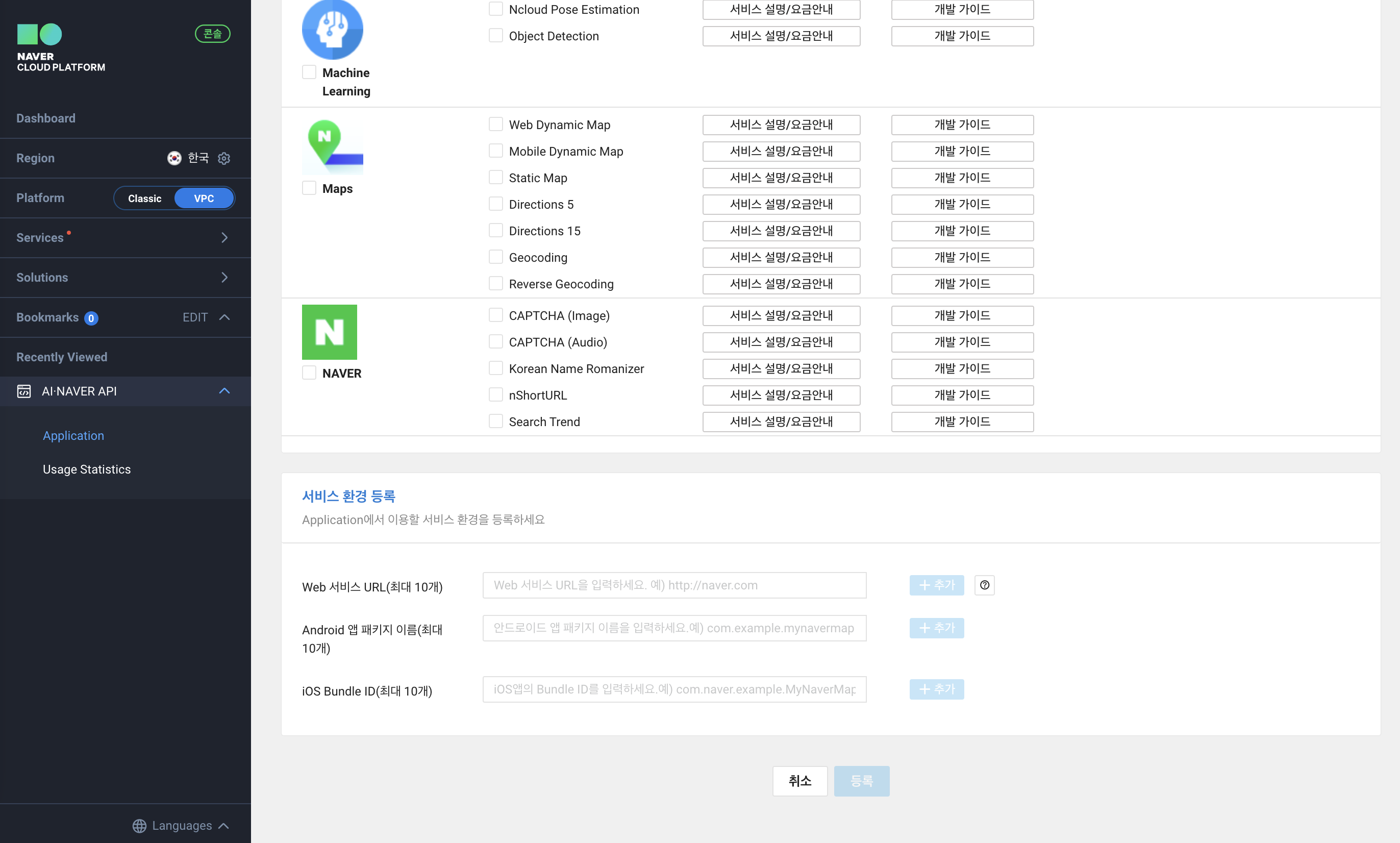
Task: Expand the Solutions menu chevron
Action: click(x=224, y=277)
